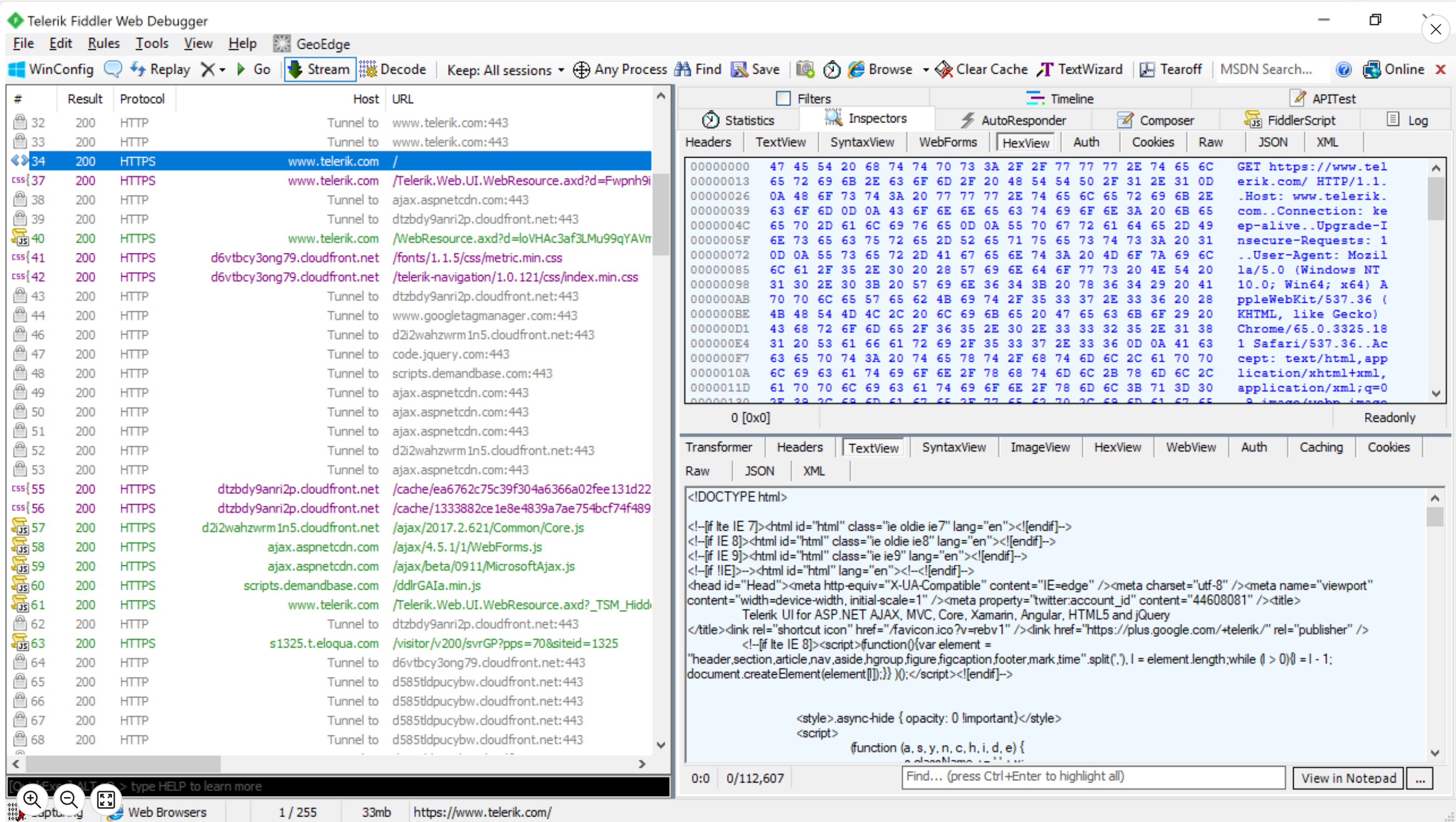
Task: Switch to the AutoResponder tab
Action: coord(1013,120)
